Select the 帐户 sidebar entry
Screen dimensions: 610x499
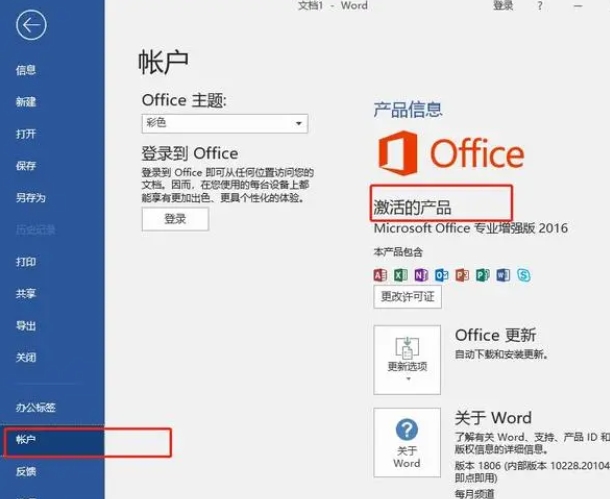[52, 439]
